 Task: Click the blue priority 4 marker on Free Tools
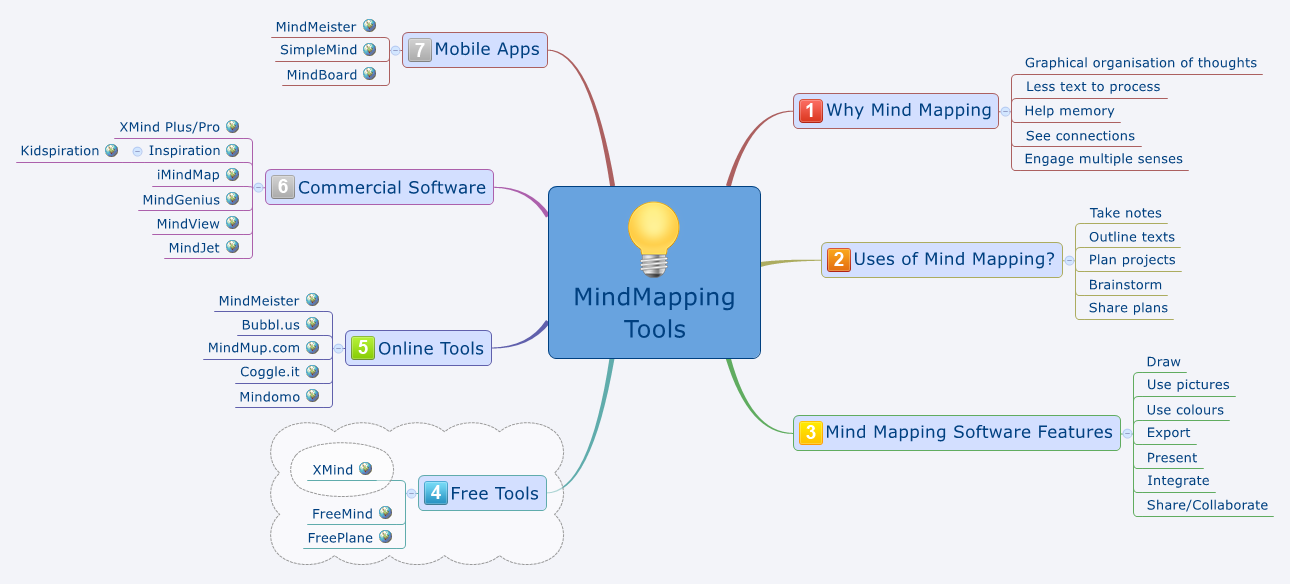click(435, 493)
